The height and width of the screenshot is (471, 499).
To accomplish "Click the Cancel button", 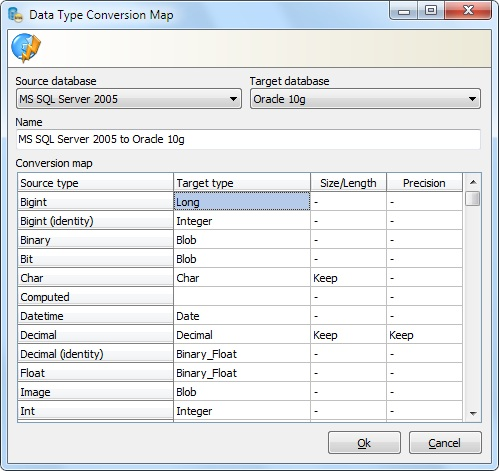I will point(445,443).
